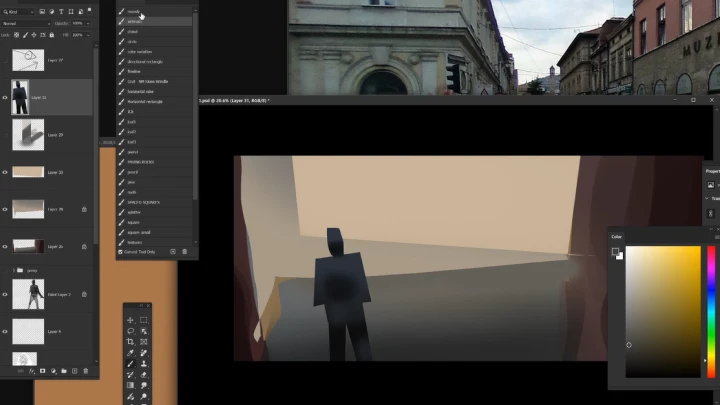Image resolution: width=720 pixels, height=405 pixels.
Task: Filter layers by smart objects icon
Action: tap(80, 11)
